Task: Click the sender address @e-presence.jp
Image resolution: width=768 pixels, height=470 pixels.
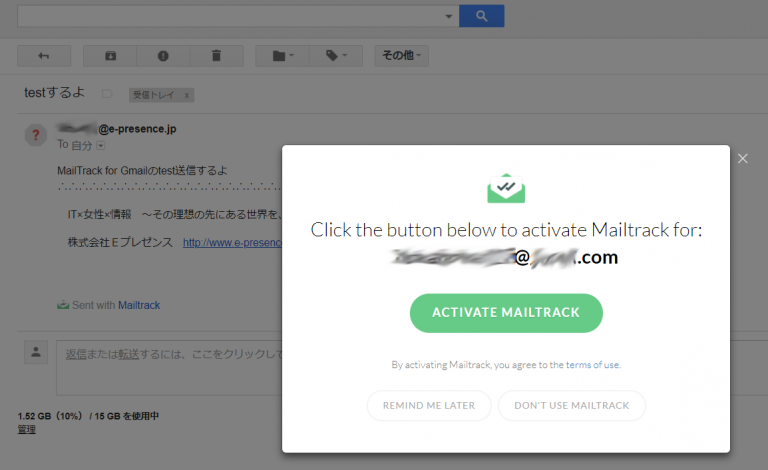Action: pos(117,129)
